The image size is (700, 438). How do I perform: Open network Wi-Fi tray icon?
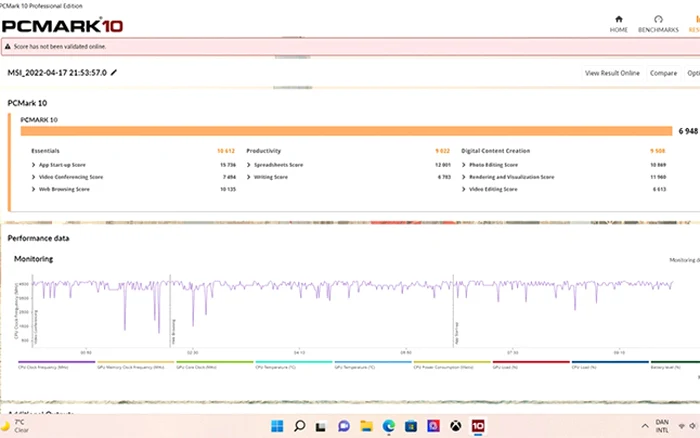click(x=681, y=426)
